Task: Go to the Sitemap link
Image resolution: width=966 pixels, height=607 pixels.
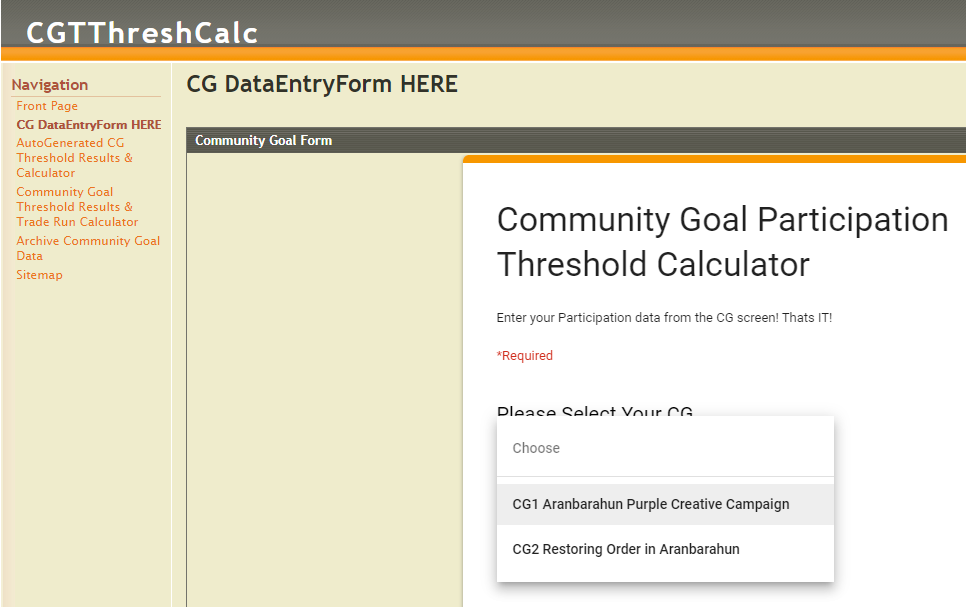Action: click(x=39, y=275)
